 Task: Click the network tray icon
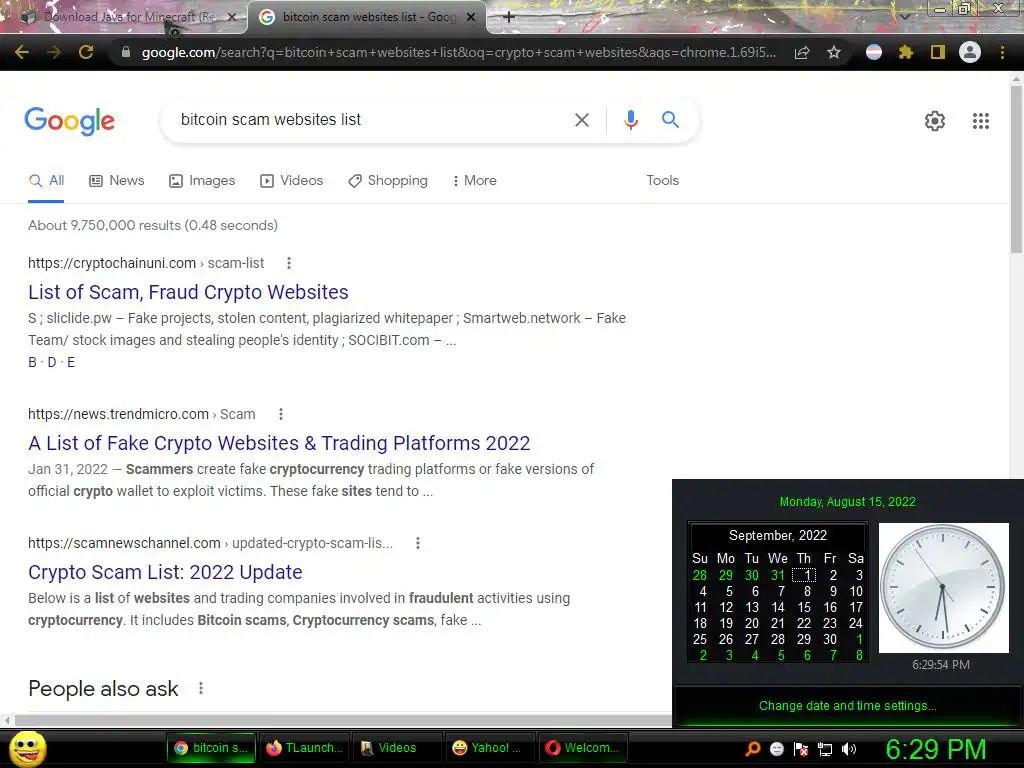coord(825,749)
